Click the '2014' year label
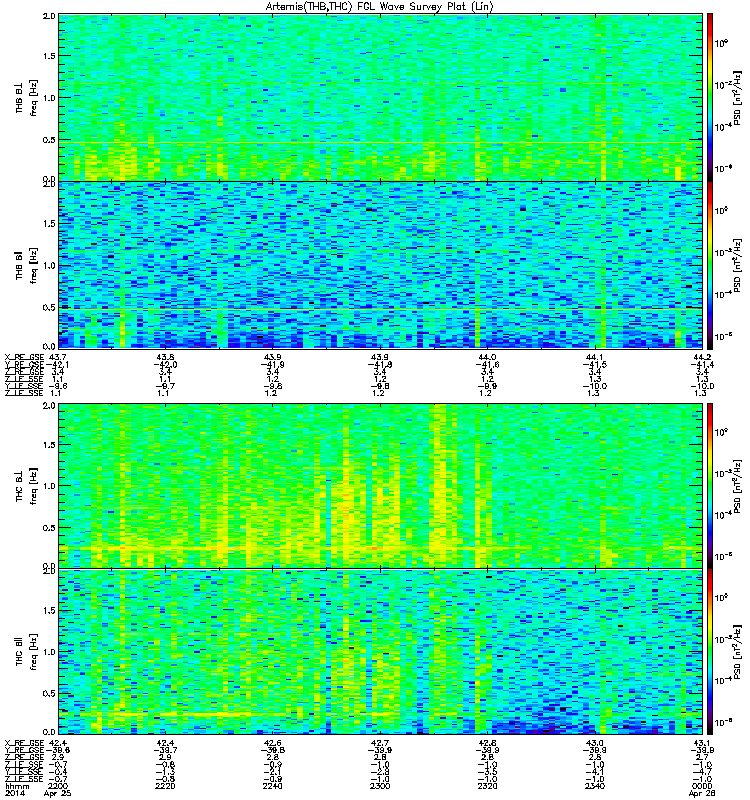The image size is (750, 800). [14, 793]
